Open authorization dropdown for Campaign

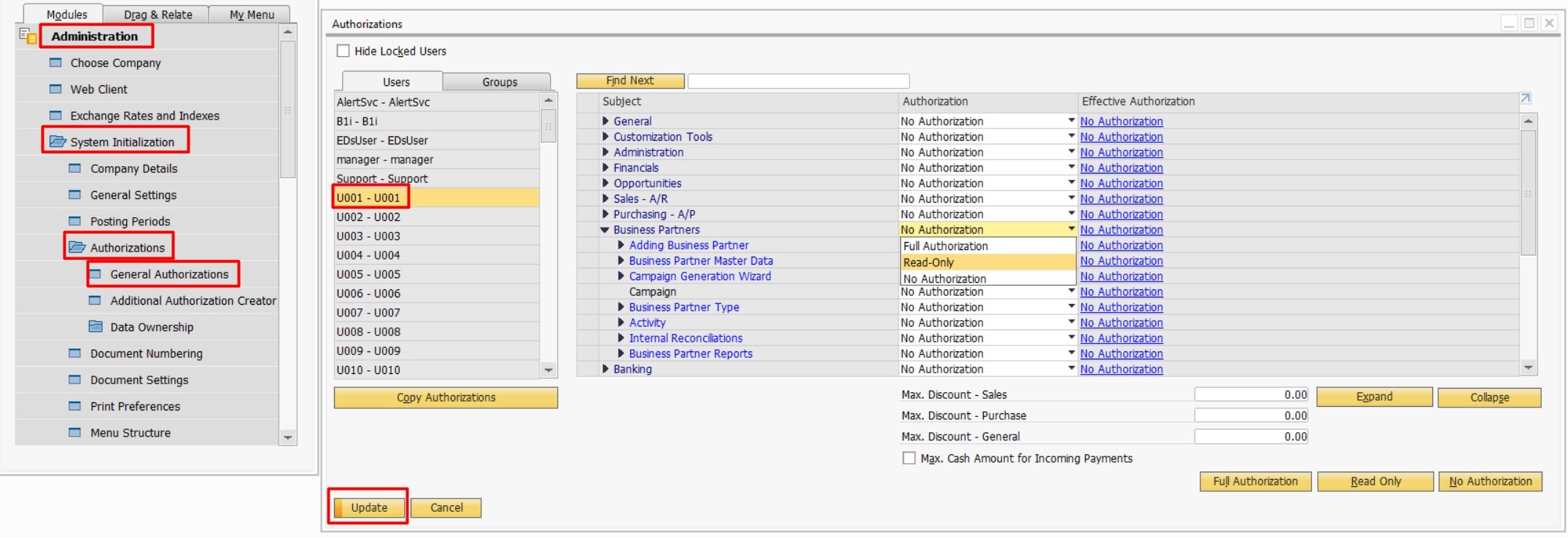pyautogui.click(x=1071, y=292)
